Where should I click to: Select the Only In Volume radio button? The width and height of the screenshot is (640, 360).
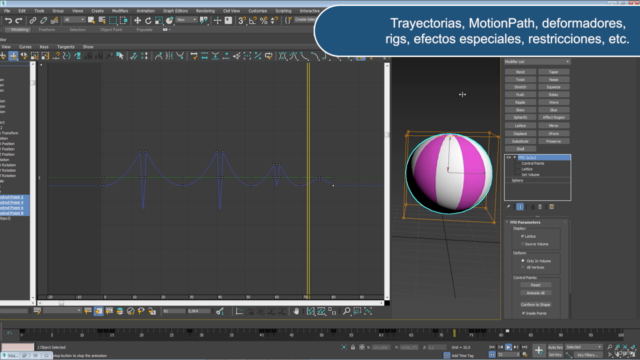pos(523,261)
